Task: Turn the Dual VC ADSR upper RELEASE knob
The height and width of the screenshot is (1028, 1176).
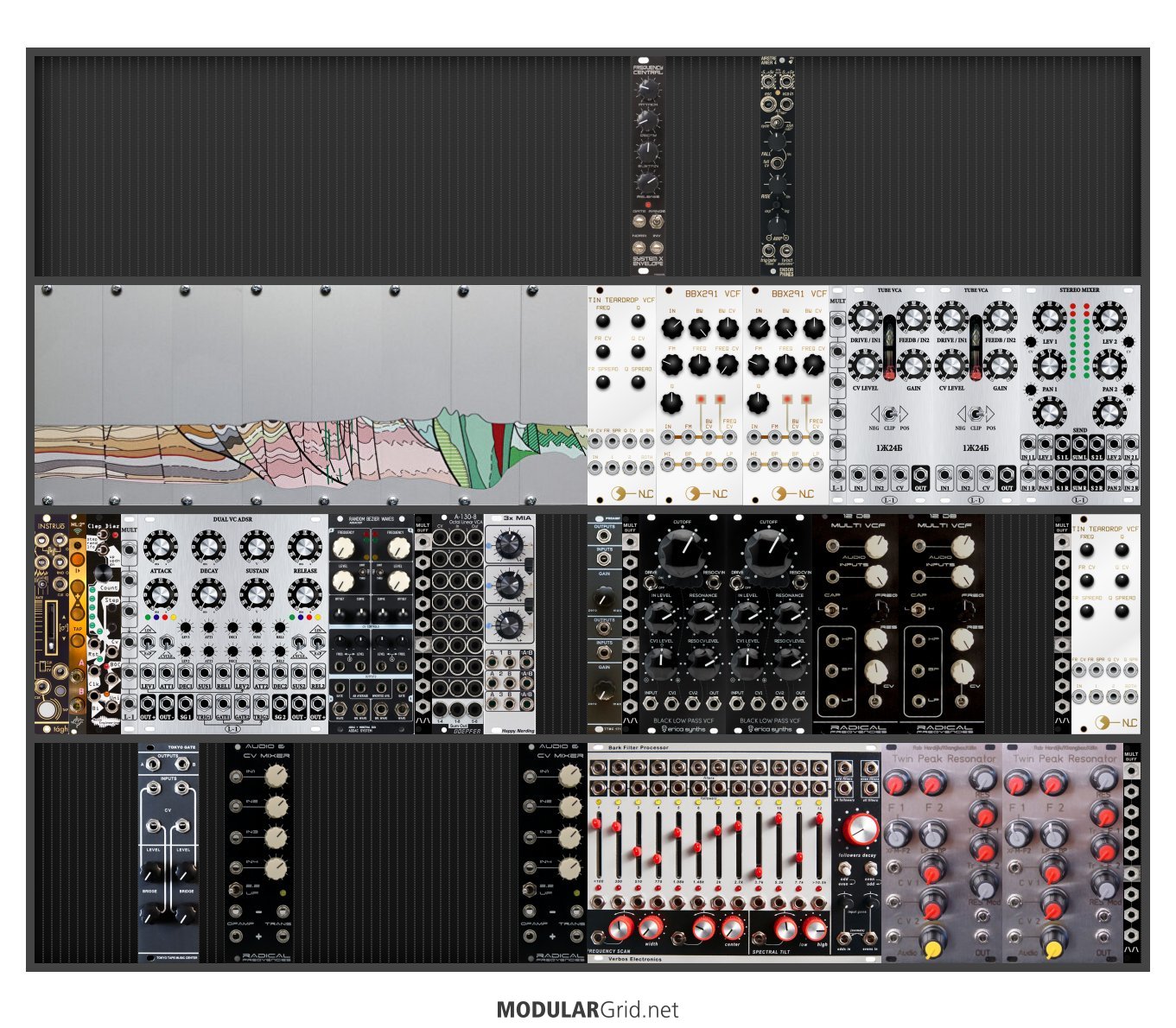Action: (x=304, y=547)
